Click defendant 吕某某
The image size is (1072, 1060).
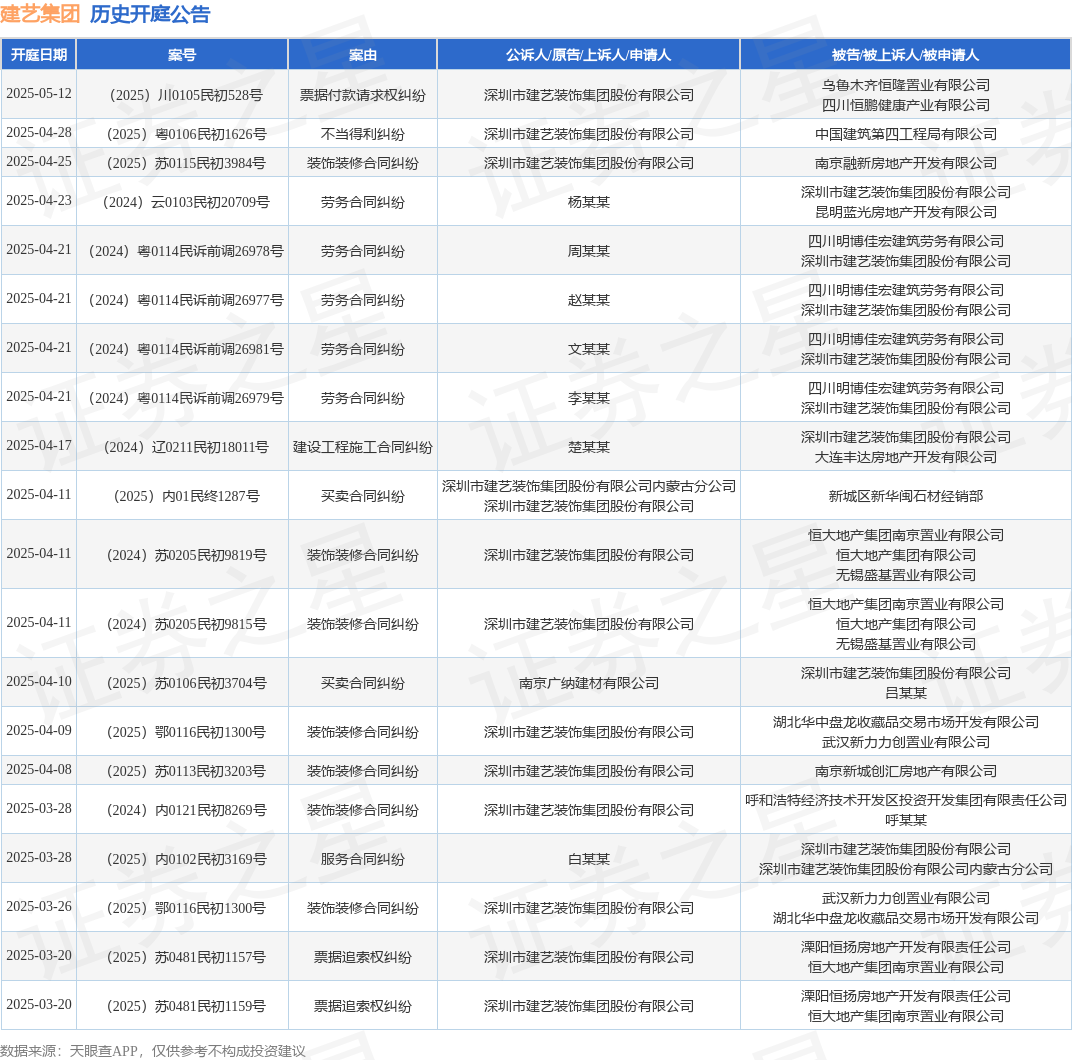(x=906, y=693)
